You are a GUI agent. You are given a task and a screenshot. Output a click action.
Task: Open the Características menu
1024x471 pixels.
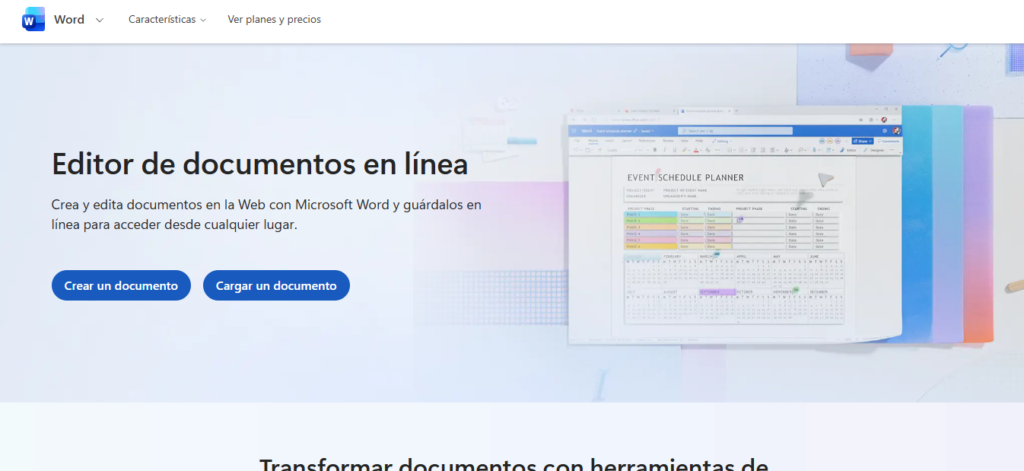(167, 20)
